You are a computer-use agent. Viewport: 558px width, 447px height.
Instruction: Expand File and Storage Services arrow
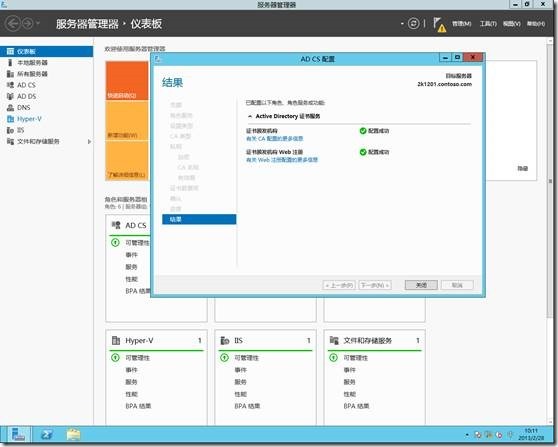coord(89,142)
